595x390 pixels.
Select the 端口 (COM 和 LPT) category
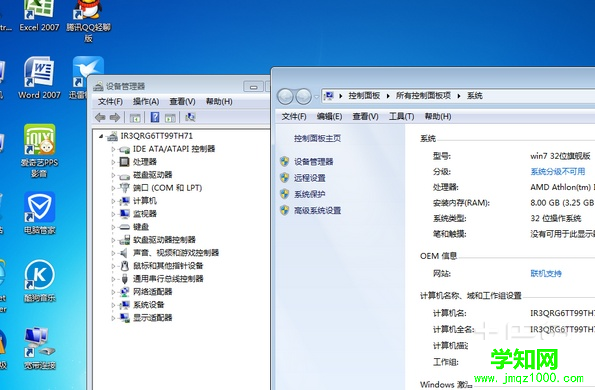click(167, 187)
